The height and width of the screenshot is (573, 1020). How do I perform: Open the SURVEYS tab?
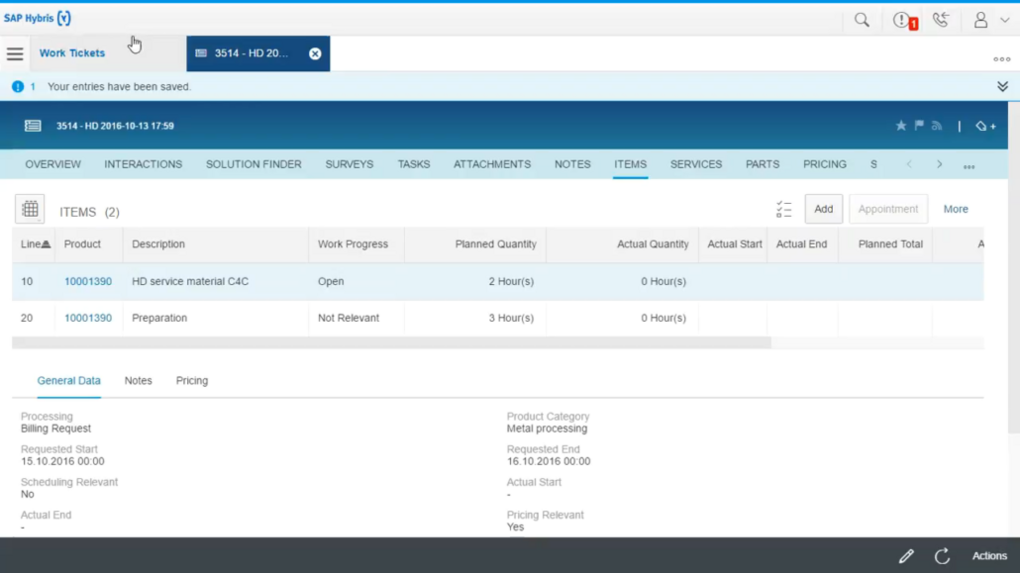(349, 165)
